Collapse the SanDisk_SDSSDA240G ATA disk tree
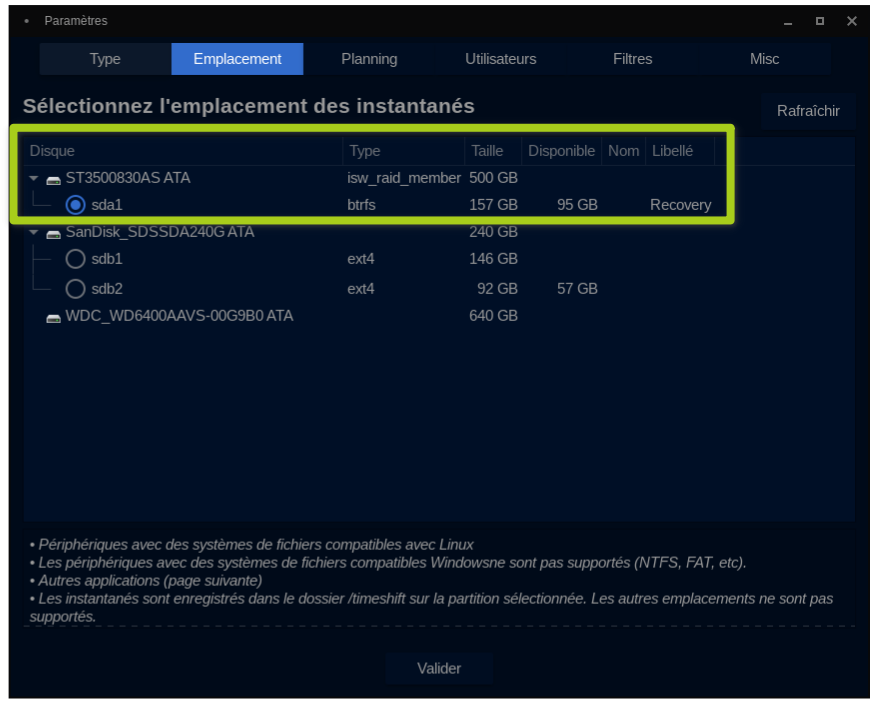The image size is (875, 704). point(34,232)
